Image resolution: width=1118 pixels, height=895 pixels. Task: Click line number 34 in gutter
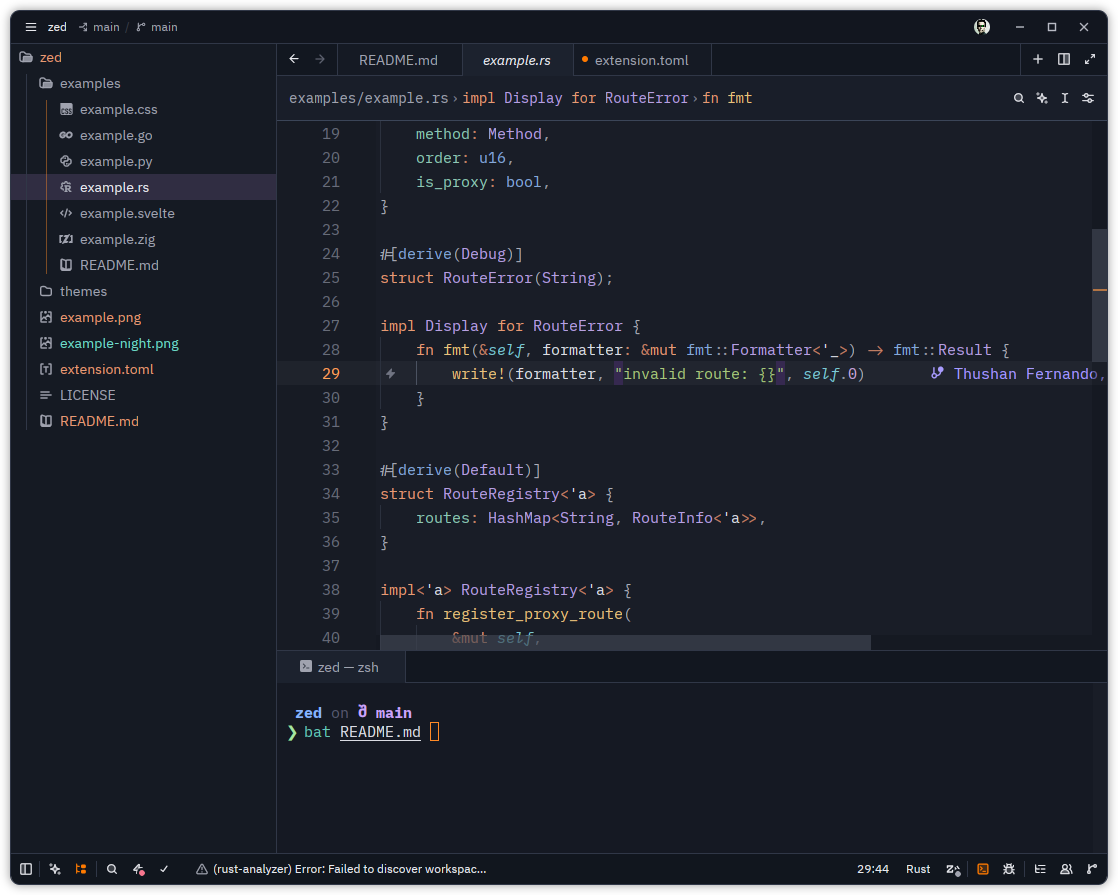[331, 493]
